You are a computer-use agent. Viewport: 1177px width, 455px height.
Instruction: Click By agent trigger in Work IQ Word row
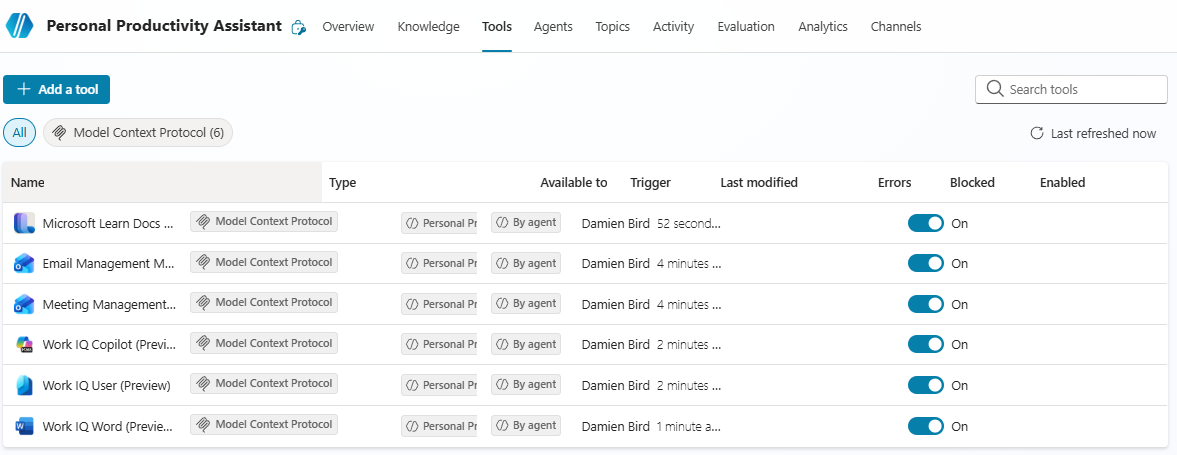[x=526, y=426]
